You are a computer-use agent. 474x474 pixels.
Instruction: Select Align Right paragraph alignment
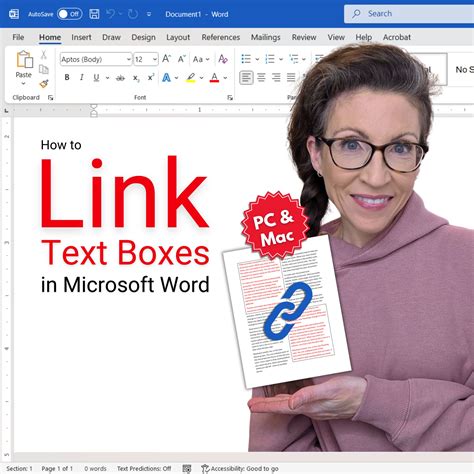click(276, 78)
